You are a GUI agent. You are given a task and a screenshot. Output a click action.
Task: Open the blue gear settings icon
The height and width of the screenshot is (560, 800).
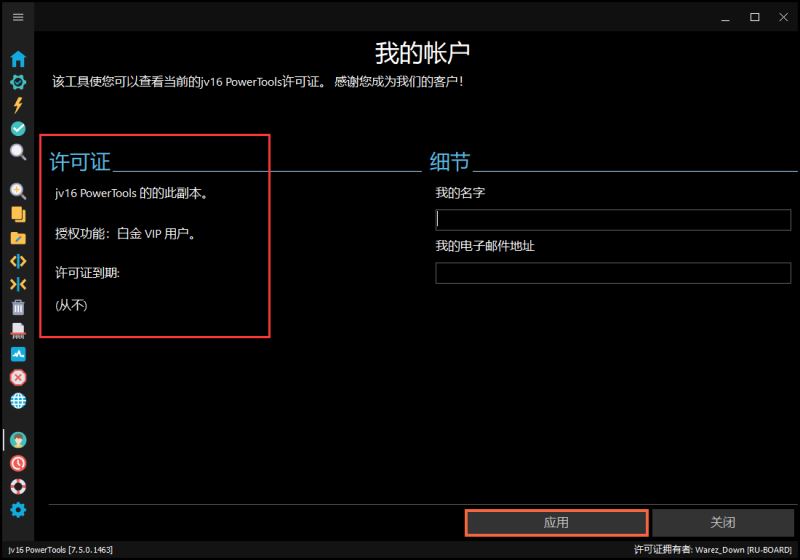(18, 510)
